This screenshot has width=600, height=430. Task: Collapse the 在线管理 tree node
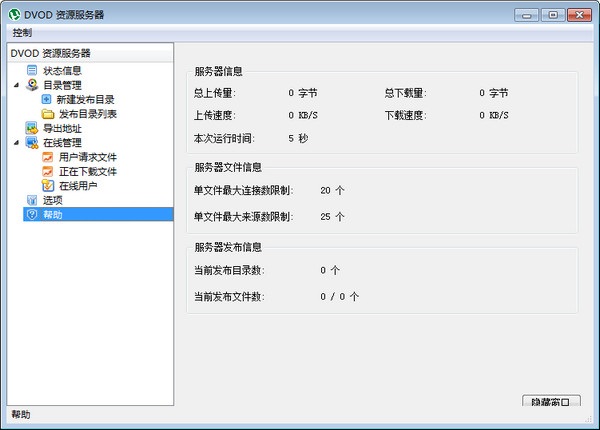[16, 143]
